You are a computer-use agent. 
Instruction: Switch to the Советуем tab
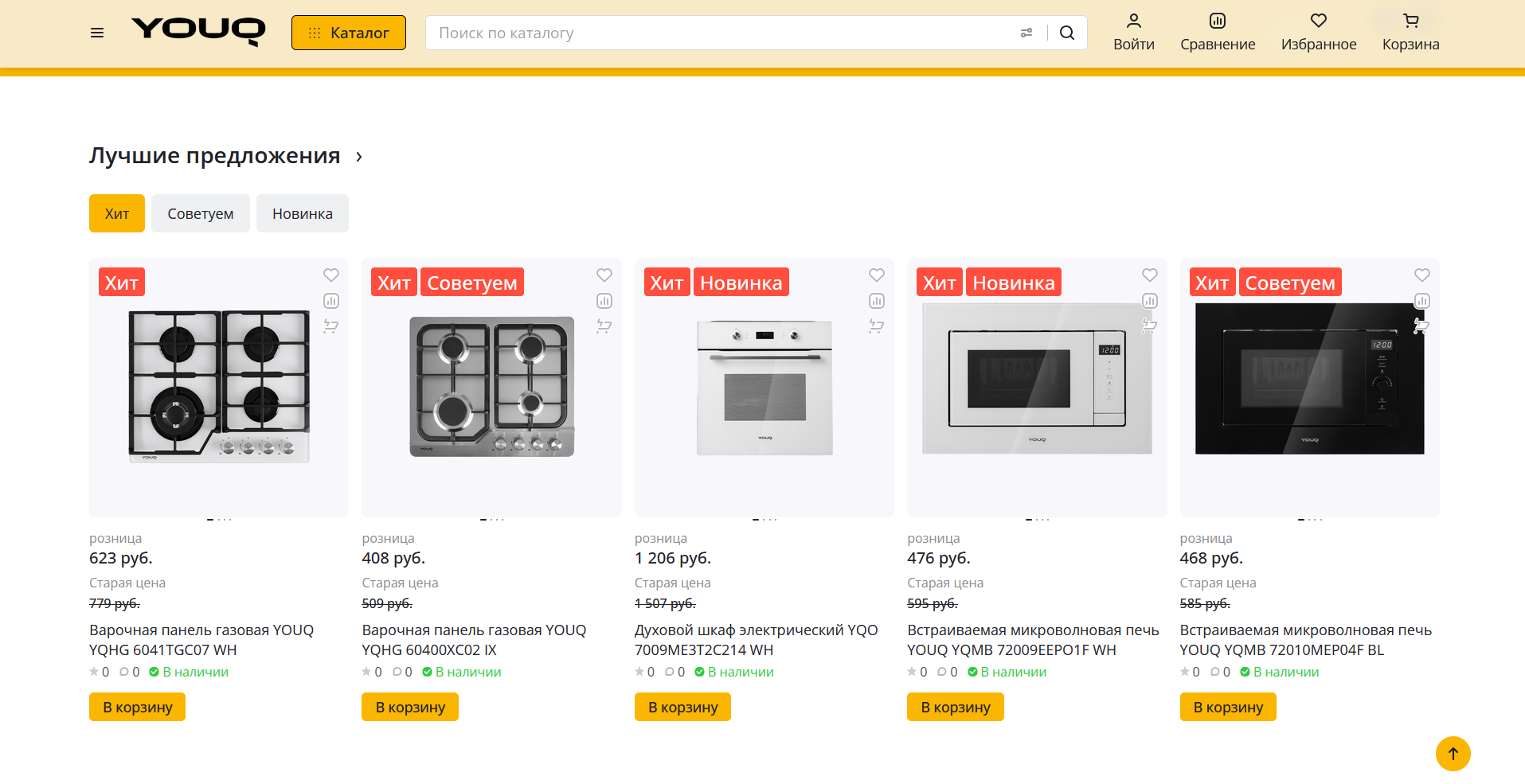(200, 213)
